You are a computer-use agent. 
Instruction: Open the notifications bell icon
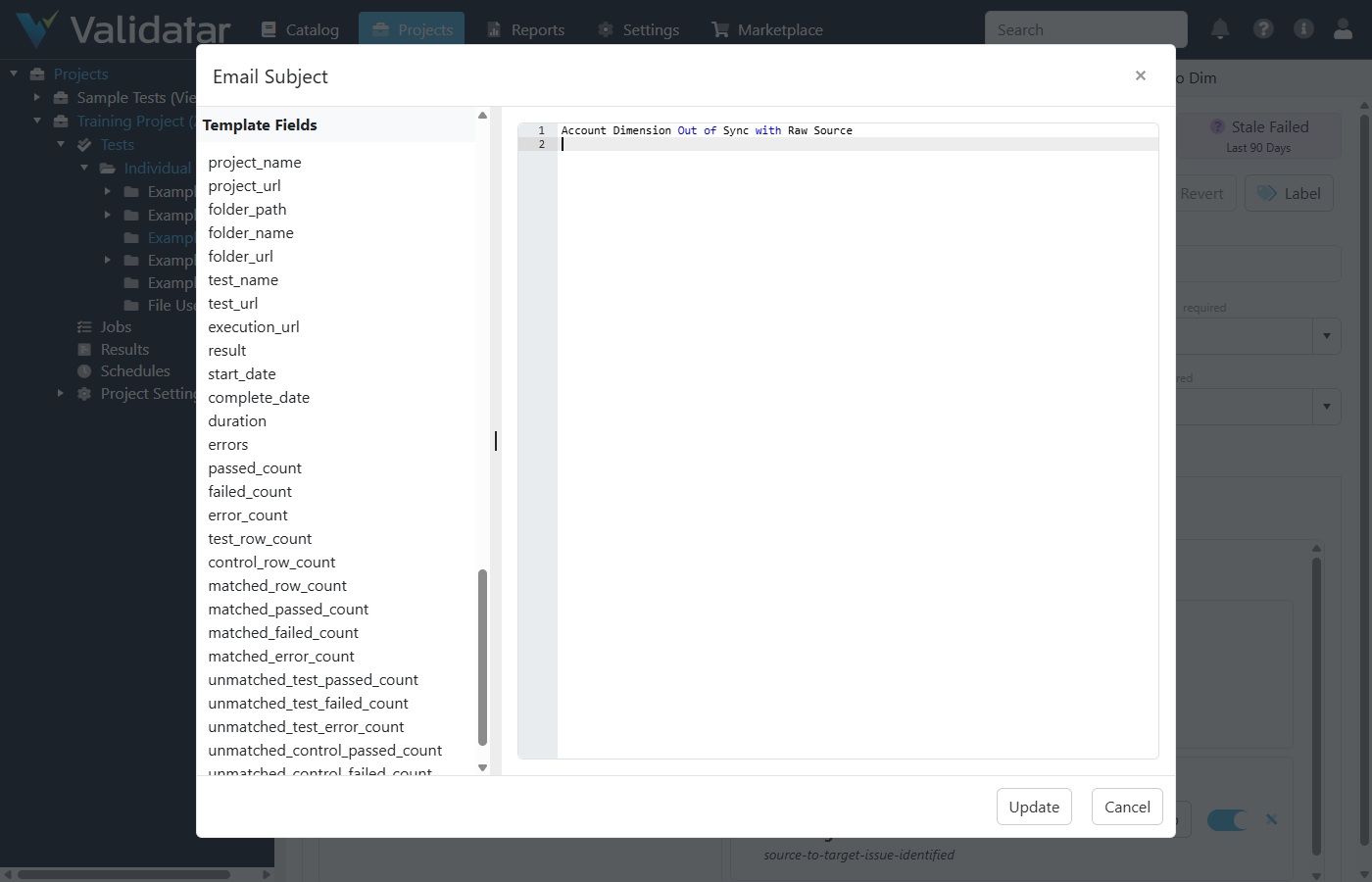click(x=1220, y=28)
